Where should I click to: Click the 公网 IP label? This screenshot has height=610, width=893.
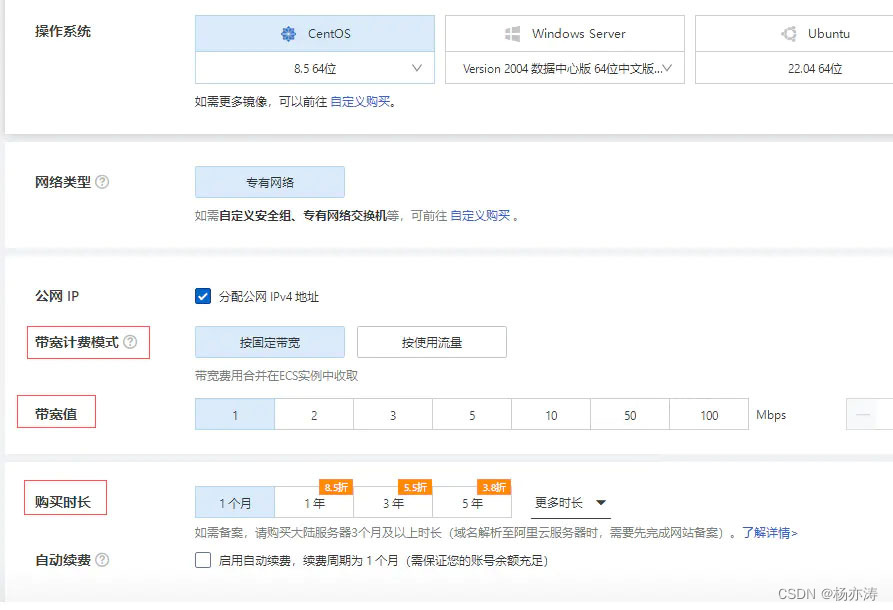(57, 296)
